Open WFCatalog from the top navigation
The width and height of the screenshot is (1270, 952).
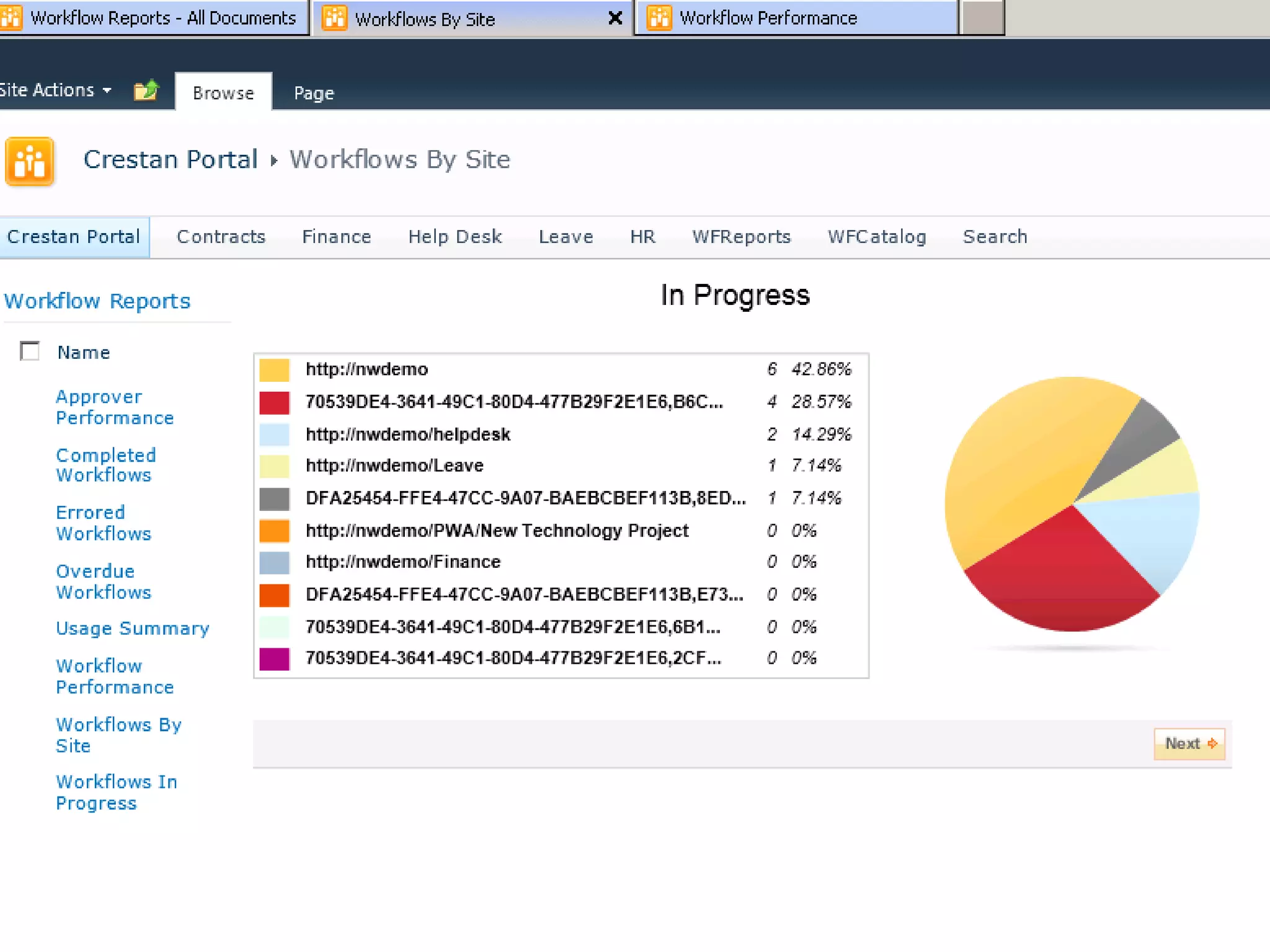click(876, 237)
